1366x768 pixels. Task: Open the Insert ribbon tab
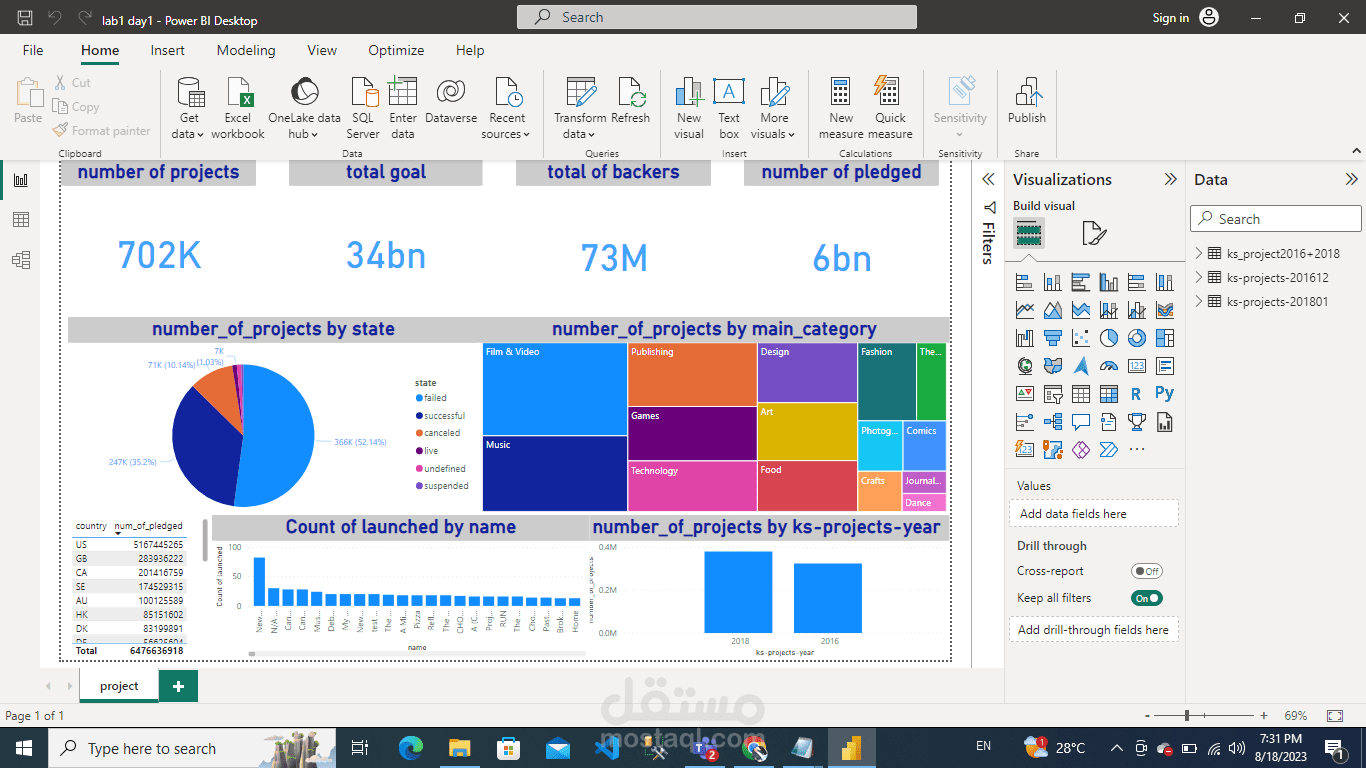coord(167,50)
